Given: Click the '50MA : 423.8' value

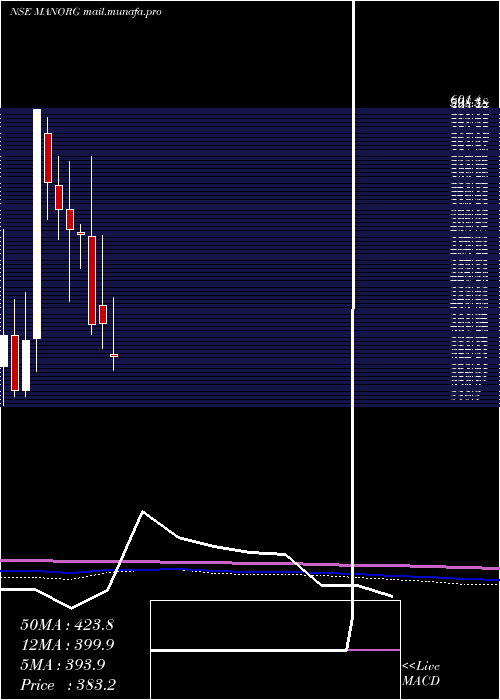Looking at the screenshot, I should pyautogui.click(x=67, y=625).
